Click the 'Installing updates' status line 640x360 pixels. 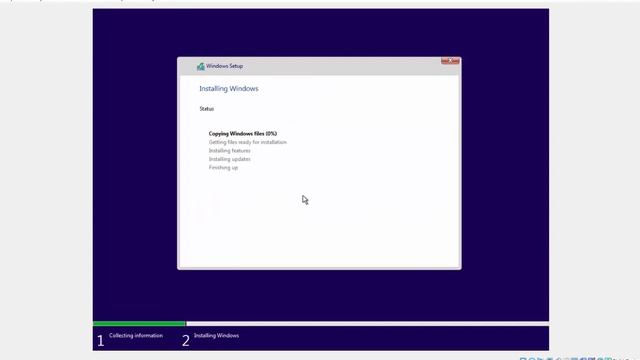click(229, 159)
